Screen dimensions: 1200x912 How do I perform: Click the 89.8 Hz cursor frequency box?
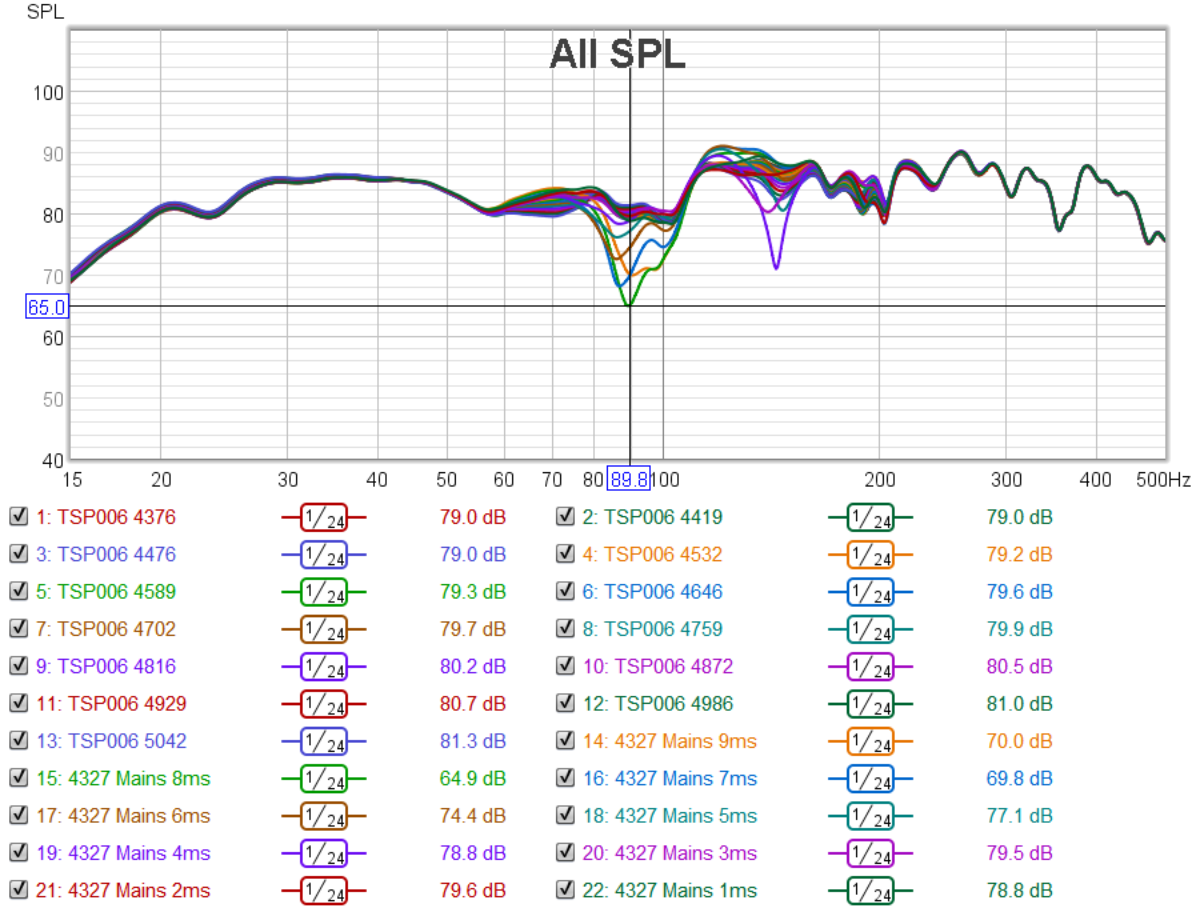[629, 480]
